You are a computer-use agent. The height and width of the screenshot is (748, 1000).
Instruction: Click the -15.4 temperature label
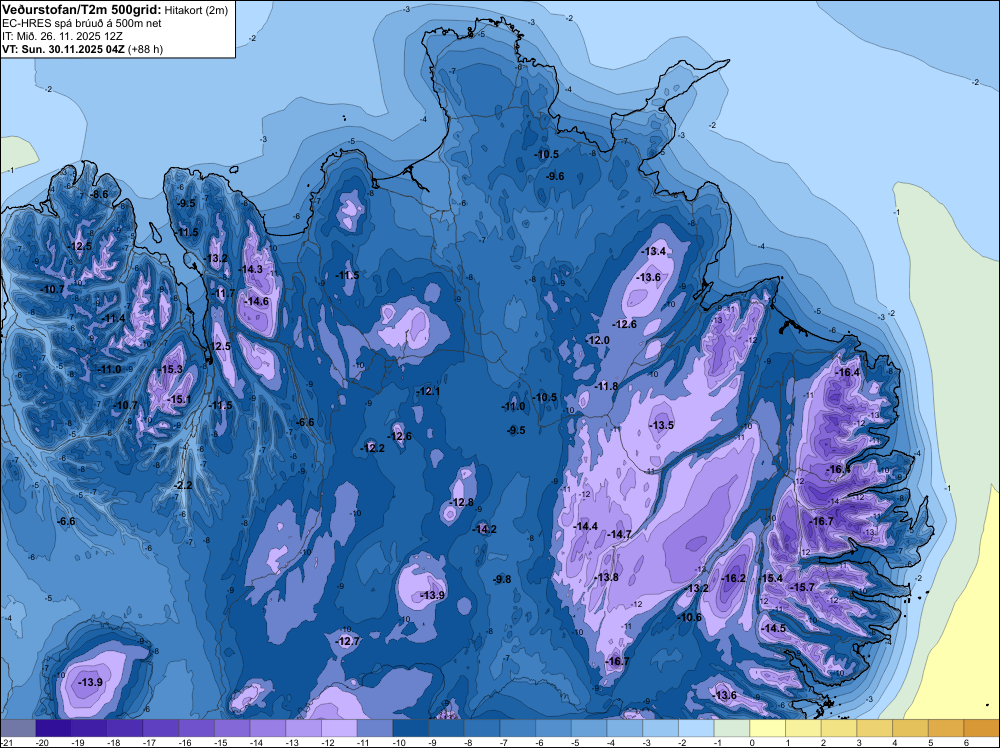pyautogui.click(x=771, y=578)
